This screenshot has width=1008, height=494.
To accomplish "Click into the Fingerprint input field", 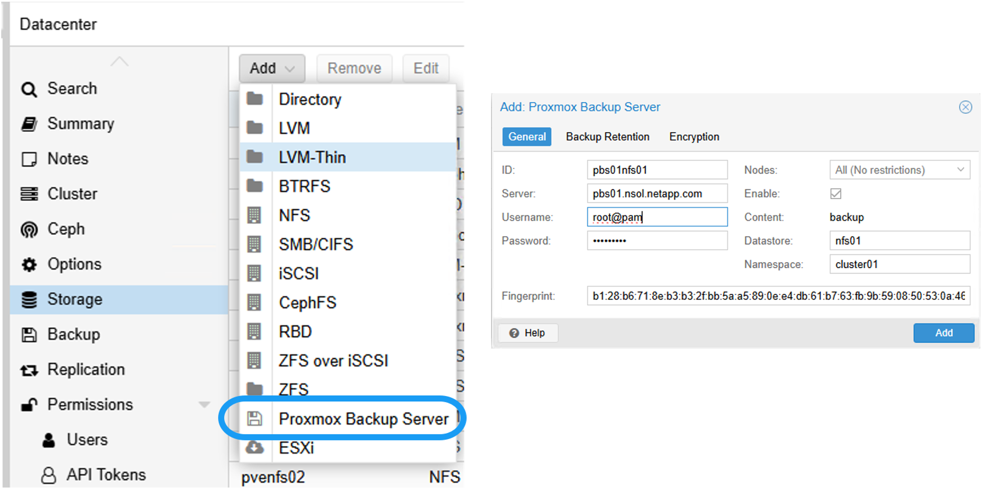I will tap(778, 296).
